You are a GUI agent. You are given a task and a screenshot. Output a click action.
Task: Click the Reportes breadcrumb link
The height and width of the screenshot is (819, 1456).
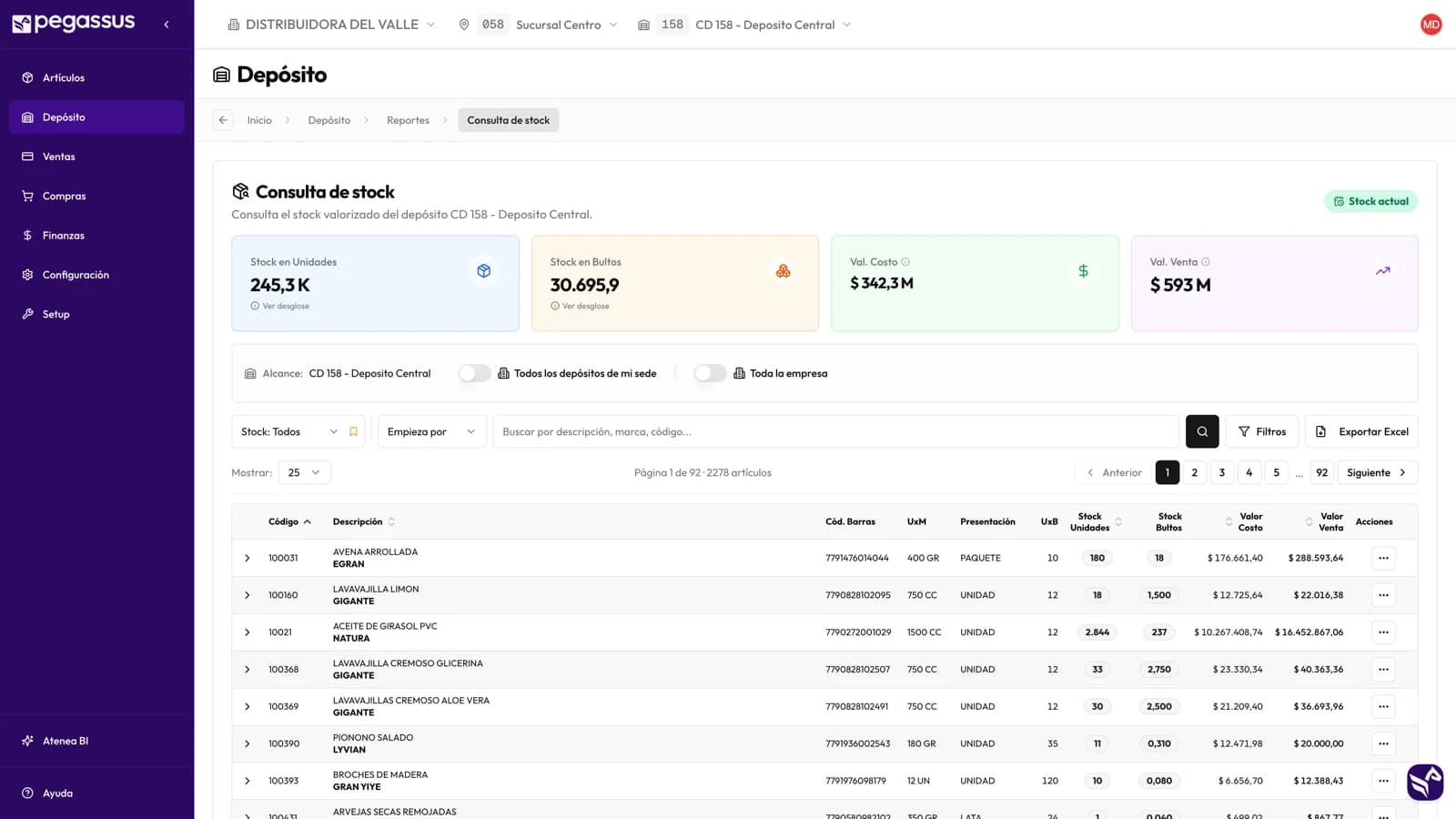tap(408, 120)
